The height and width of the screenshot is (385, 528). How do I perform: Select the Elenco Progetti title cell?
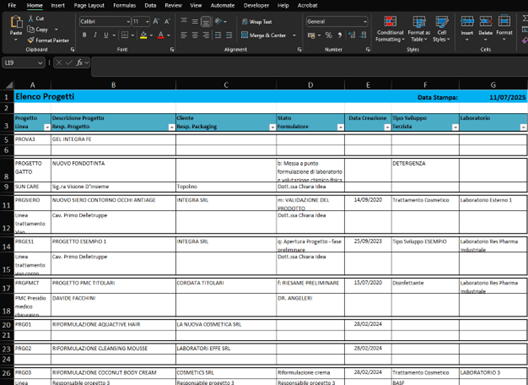[45, 97]
